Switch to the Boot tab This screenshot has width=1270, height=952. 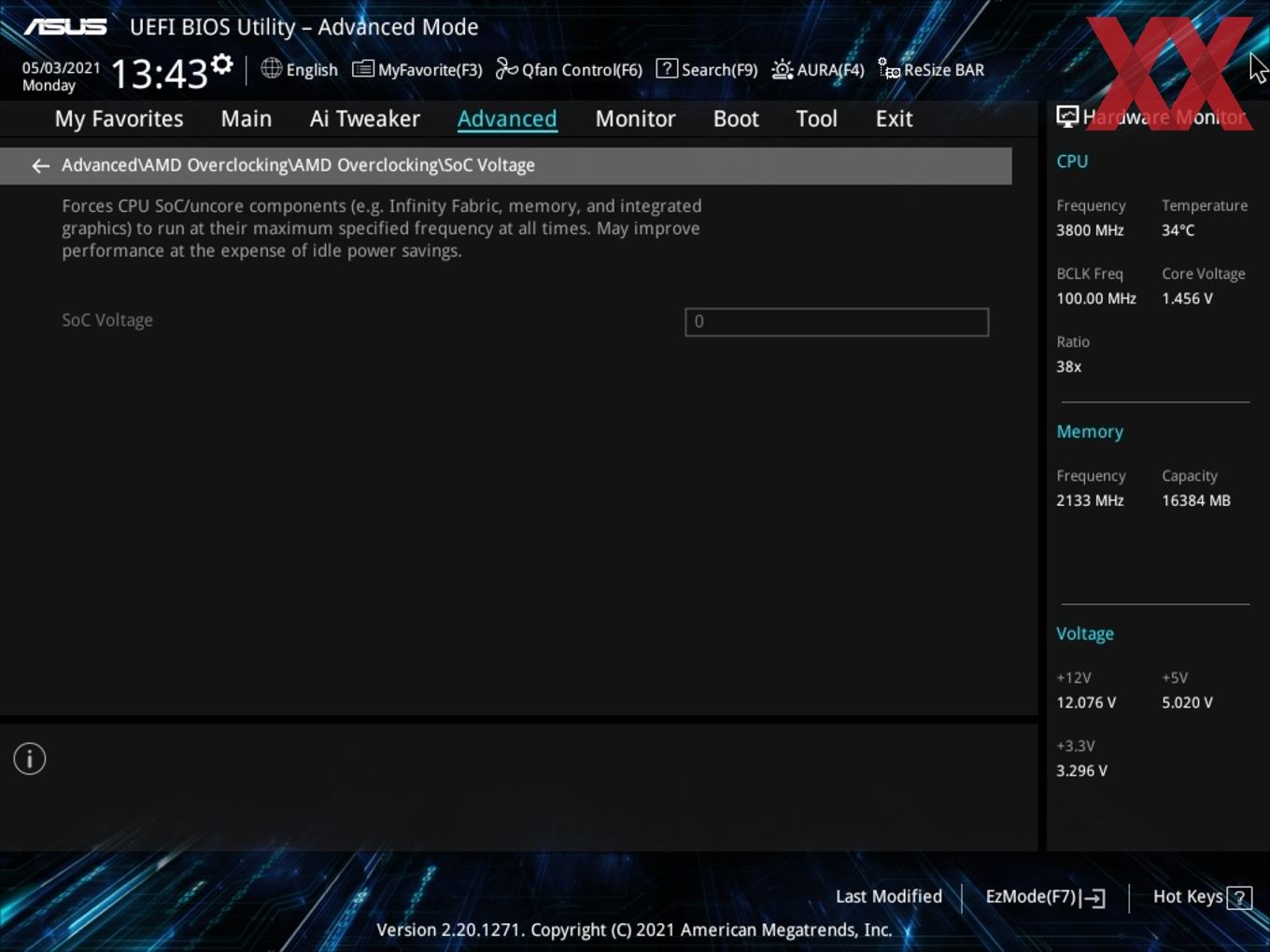736,119
